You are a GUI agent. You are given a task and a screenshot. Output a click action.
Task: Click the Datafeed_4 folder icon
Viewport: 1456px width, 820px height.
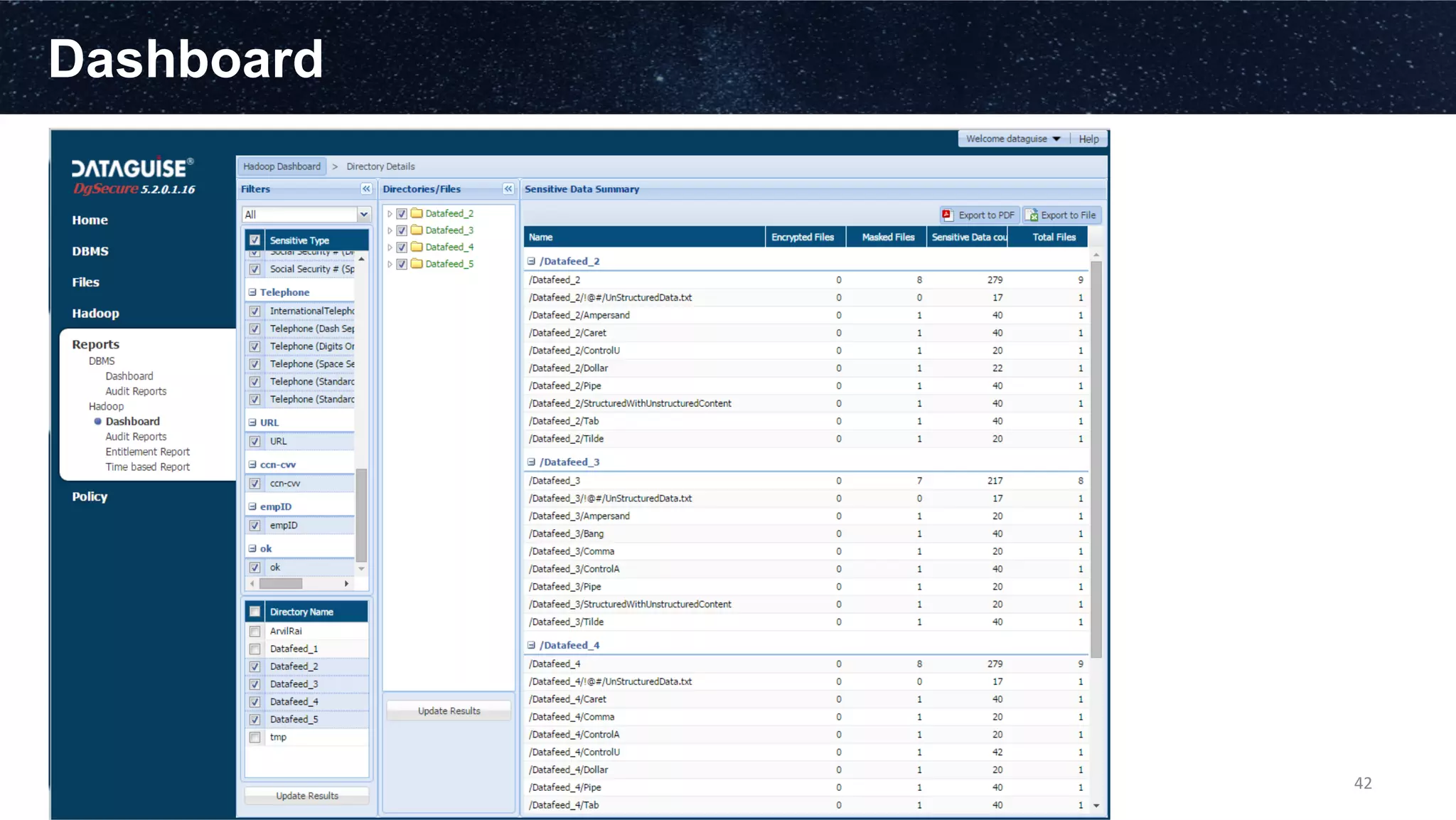click(x=417, y=247)
